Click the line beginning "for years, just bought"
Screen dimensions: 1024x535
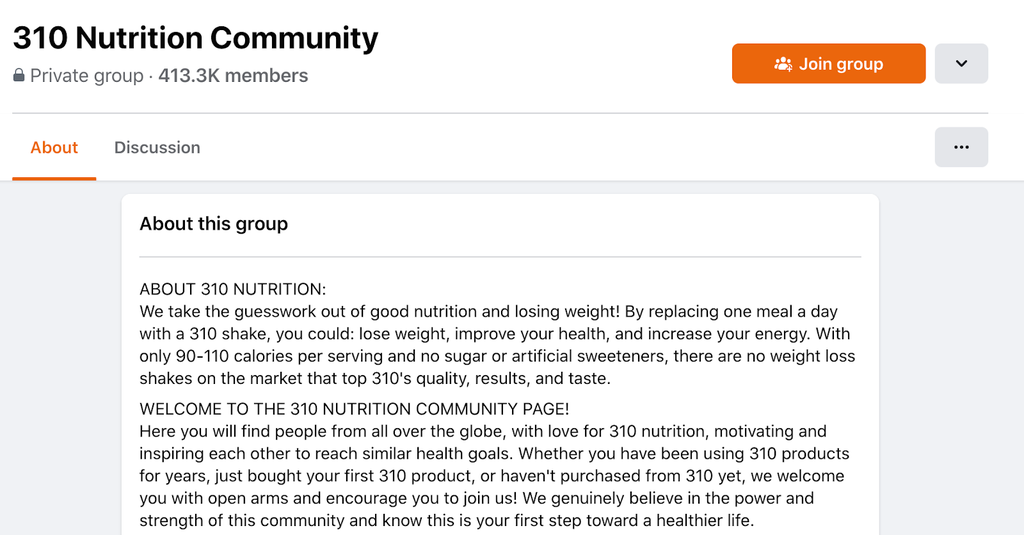492,476
